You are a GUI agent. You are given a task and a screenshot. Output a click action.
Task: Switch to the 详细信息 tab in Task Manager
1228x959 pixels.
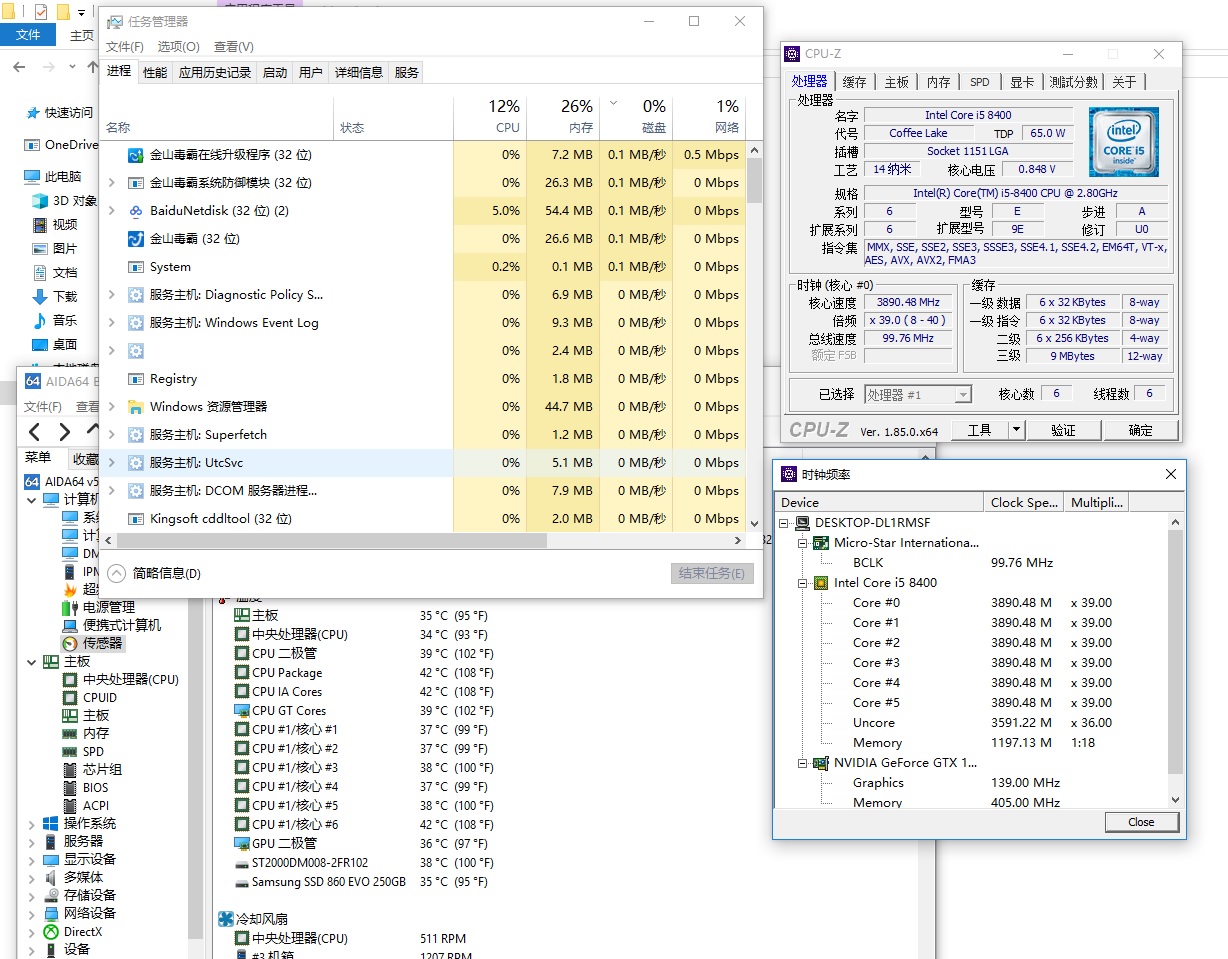[x=358, y=72]
